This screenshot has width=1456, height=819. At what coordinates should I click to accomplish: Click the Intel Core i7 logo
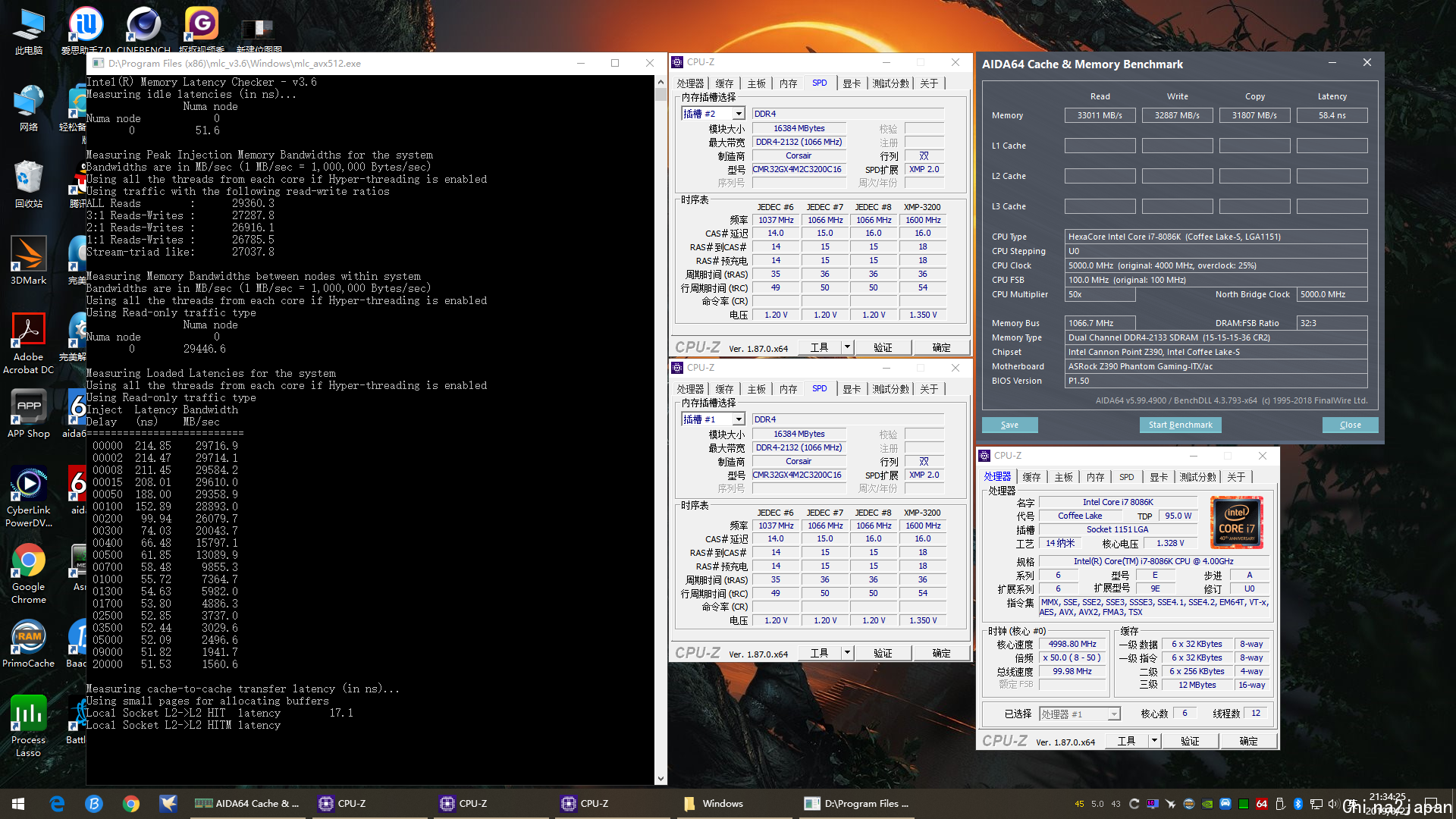[x=1236, y=522]
